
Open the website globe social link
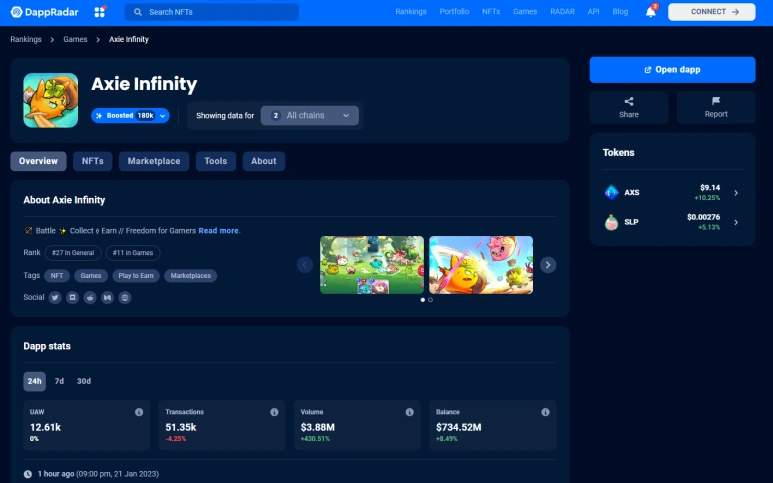click(x=125, y=298)
